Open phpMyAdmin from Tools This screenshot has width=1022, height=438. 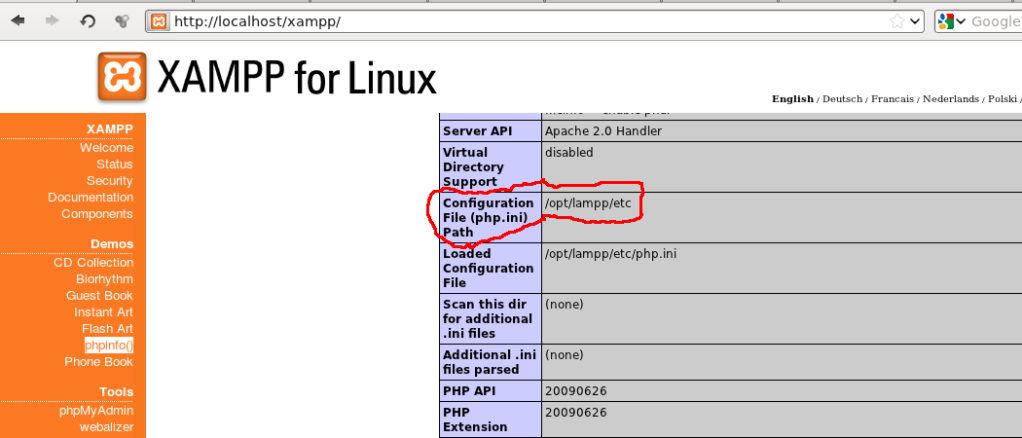click(96, 411)
